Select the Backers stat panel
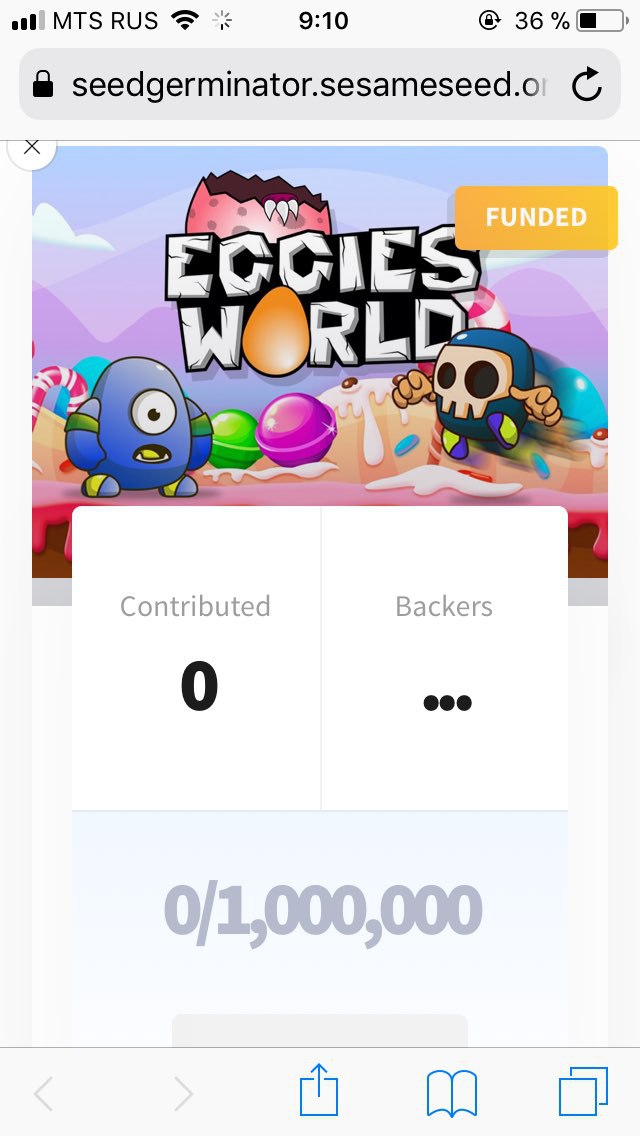The width and height of the screenshot is (640, 1136). pyautogui.click(x=444, y=658)
